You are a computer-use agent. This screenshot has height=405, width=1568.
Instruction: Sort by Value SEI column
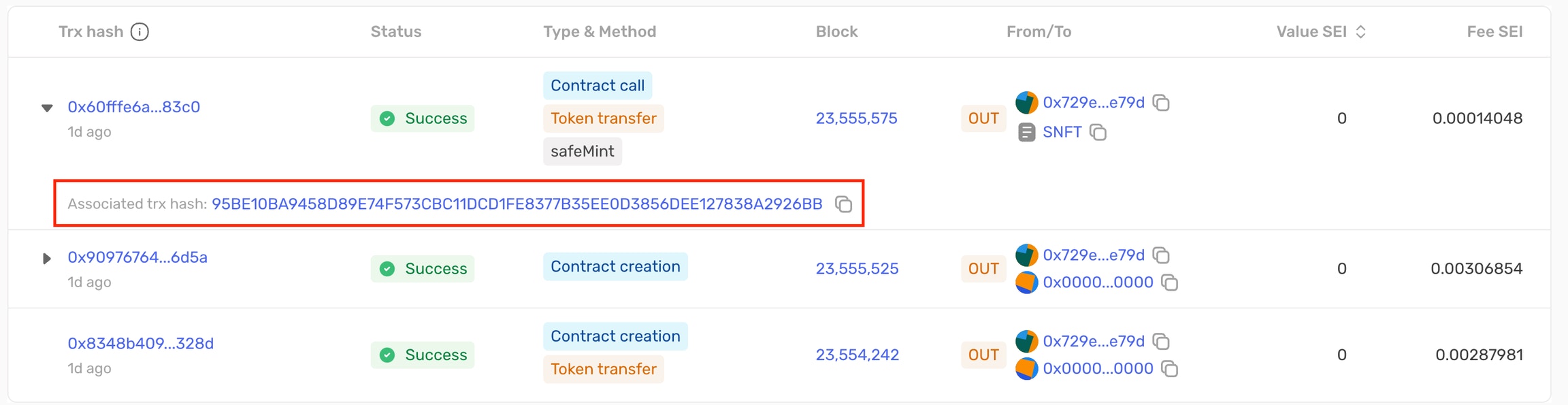(x=1360, y=32)
